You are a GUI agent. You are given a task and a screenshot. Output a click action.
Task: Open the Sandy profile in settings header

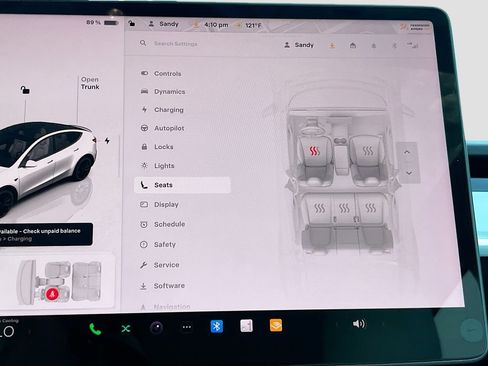pos(299,45)
